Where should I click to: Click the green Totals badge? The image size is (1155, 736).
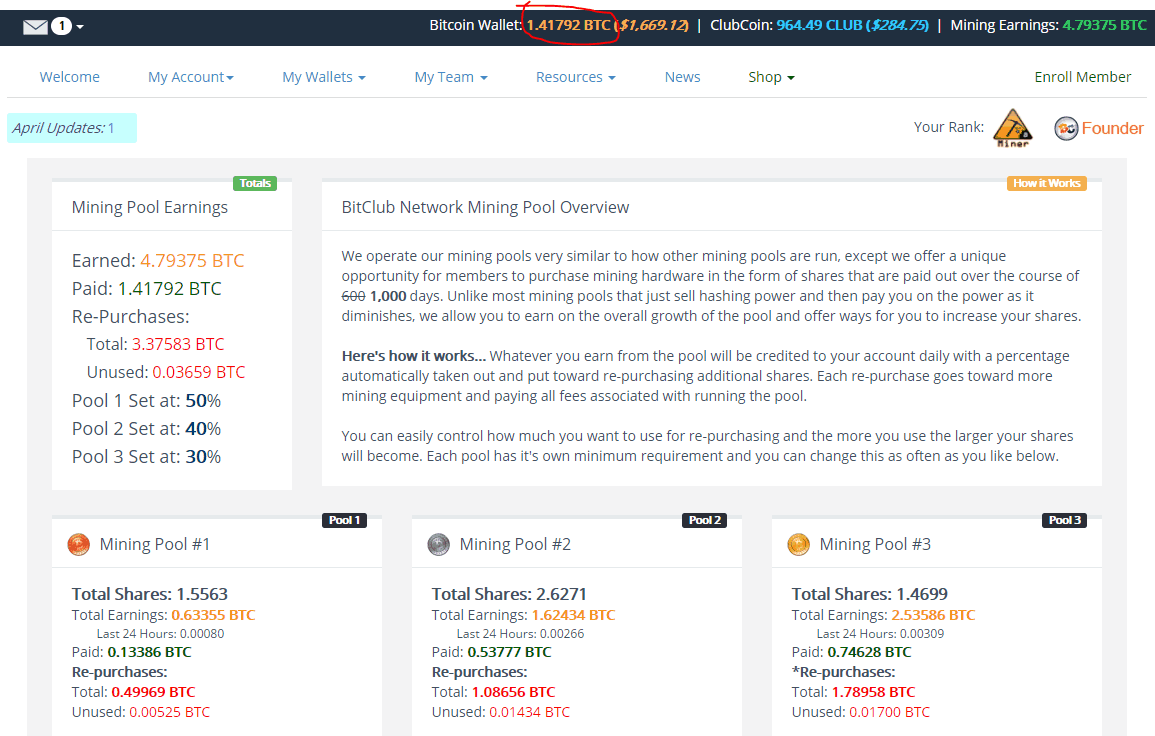[255, 183]
